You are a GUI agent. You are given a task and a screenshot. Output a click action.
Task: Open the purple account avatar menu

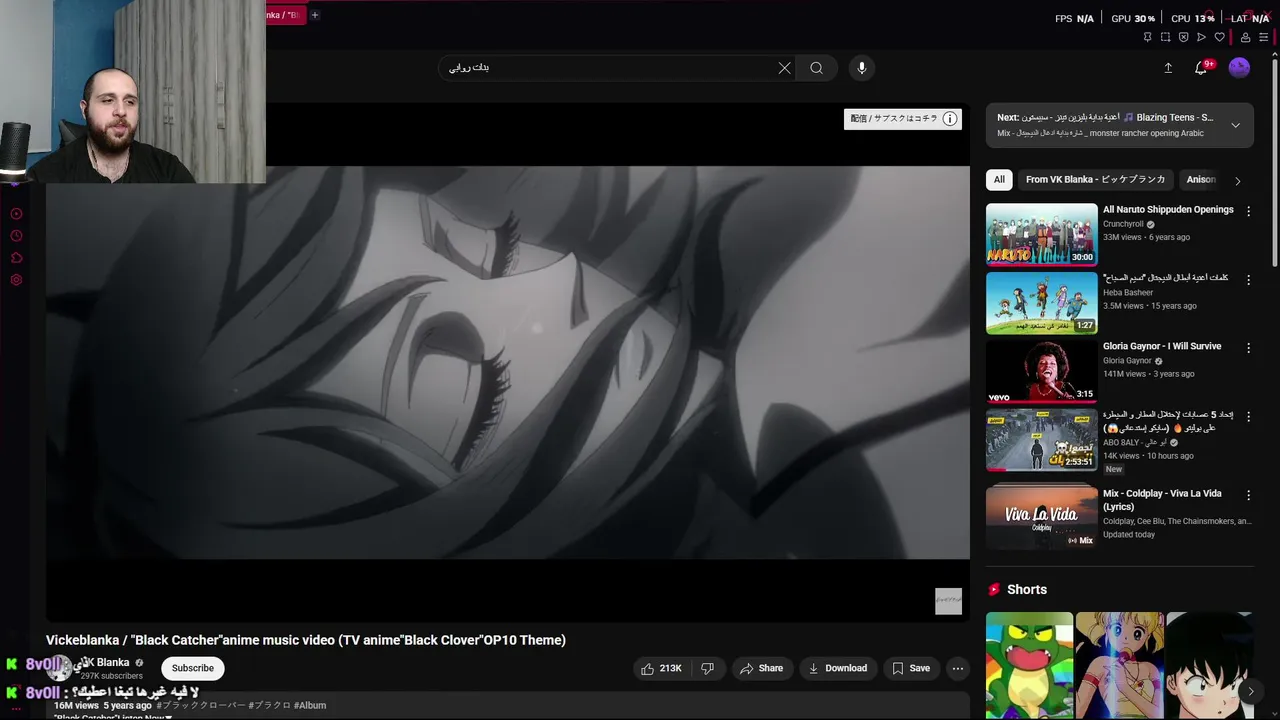click(x=1239, y=68)
